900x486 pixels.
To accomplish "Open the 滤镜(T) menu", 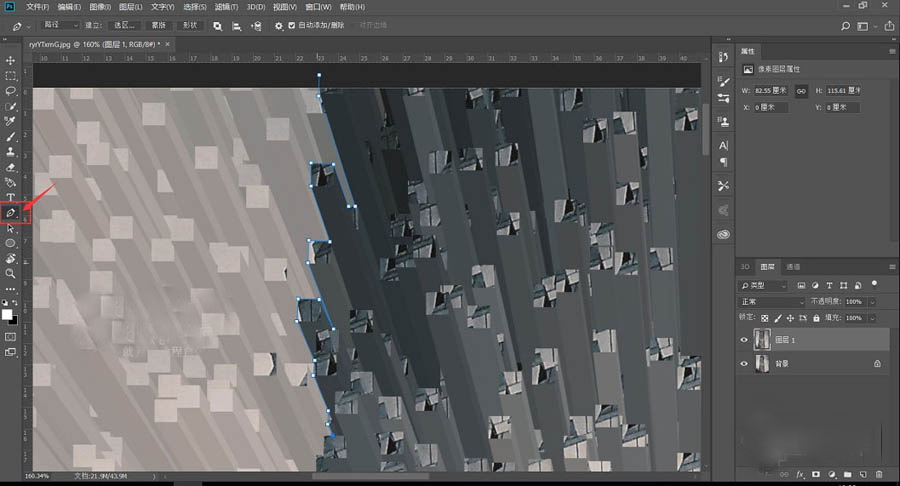I will pos(224,6).
